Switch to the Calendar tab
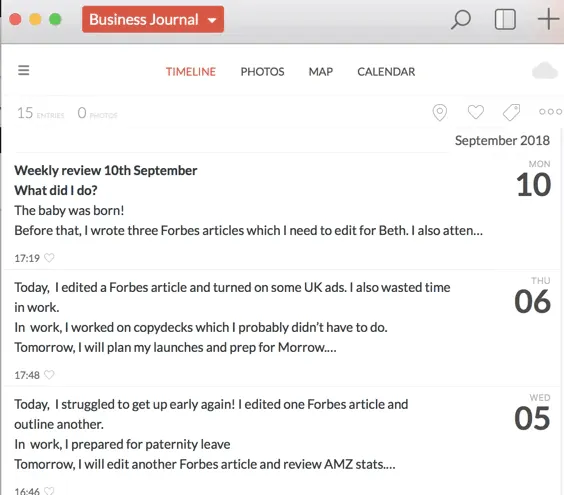Viewport: 564px width, 495px height. 386,72
